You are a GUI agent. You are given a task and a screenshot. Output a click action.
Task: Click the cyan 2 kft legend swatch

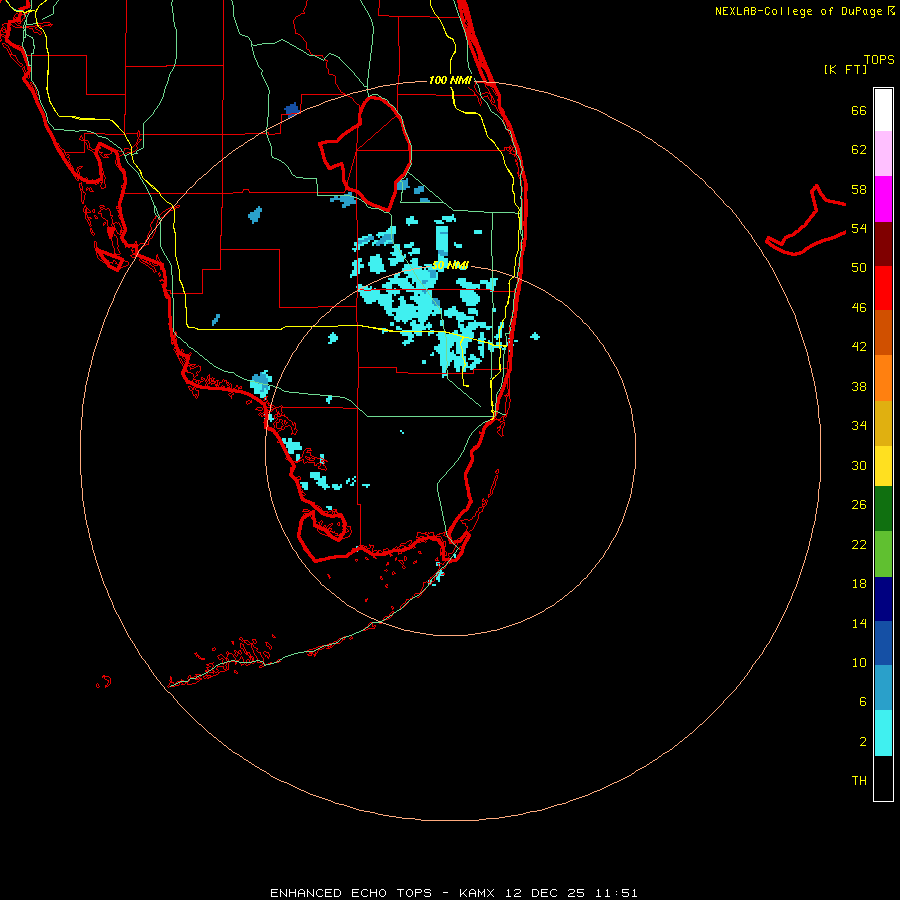click(883, 733)
